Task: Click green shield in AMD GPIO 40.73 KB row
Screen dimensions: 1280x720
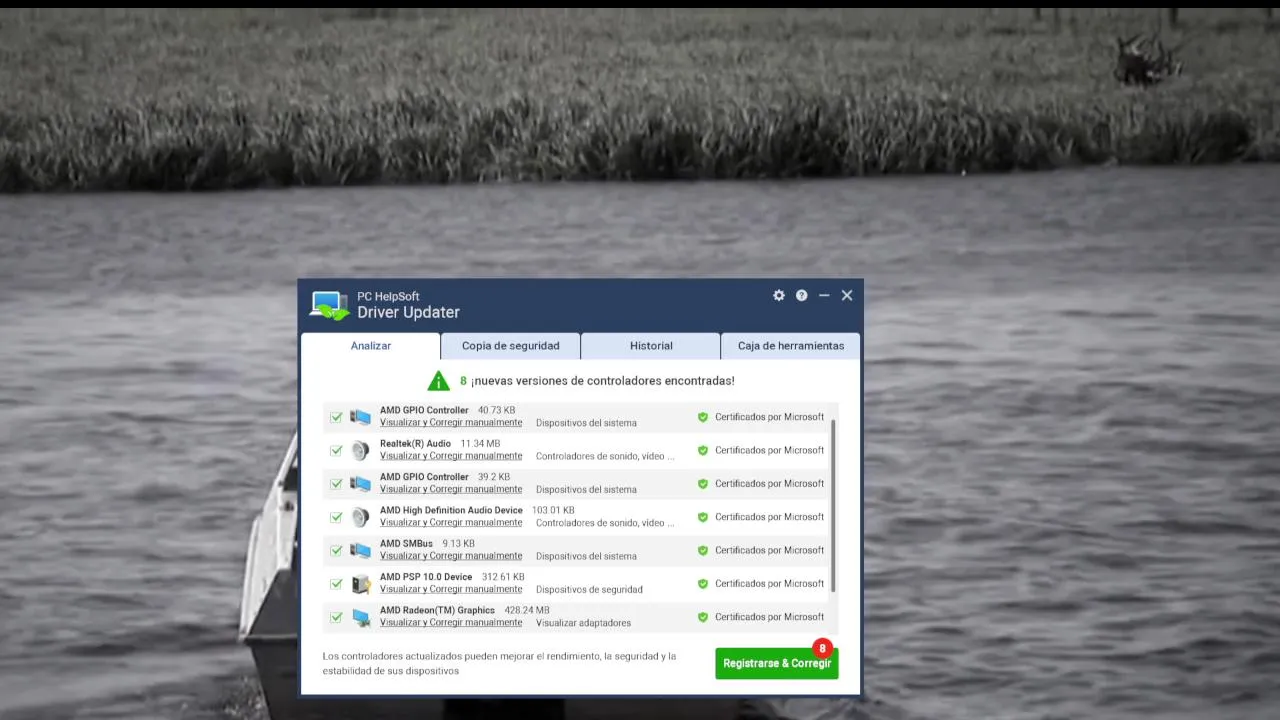Action: [x=703, y=417]
